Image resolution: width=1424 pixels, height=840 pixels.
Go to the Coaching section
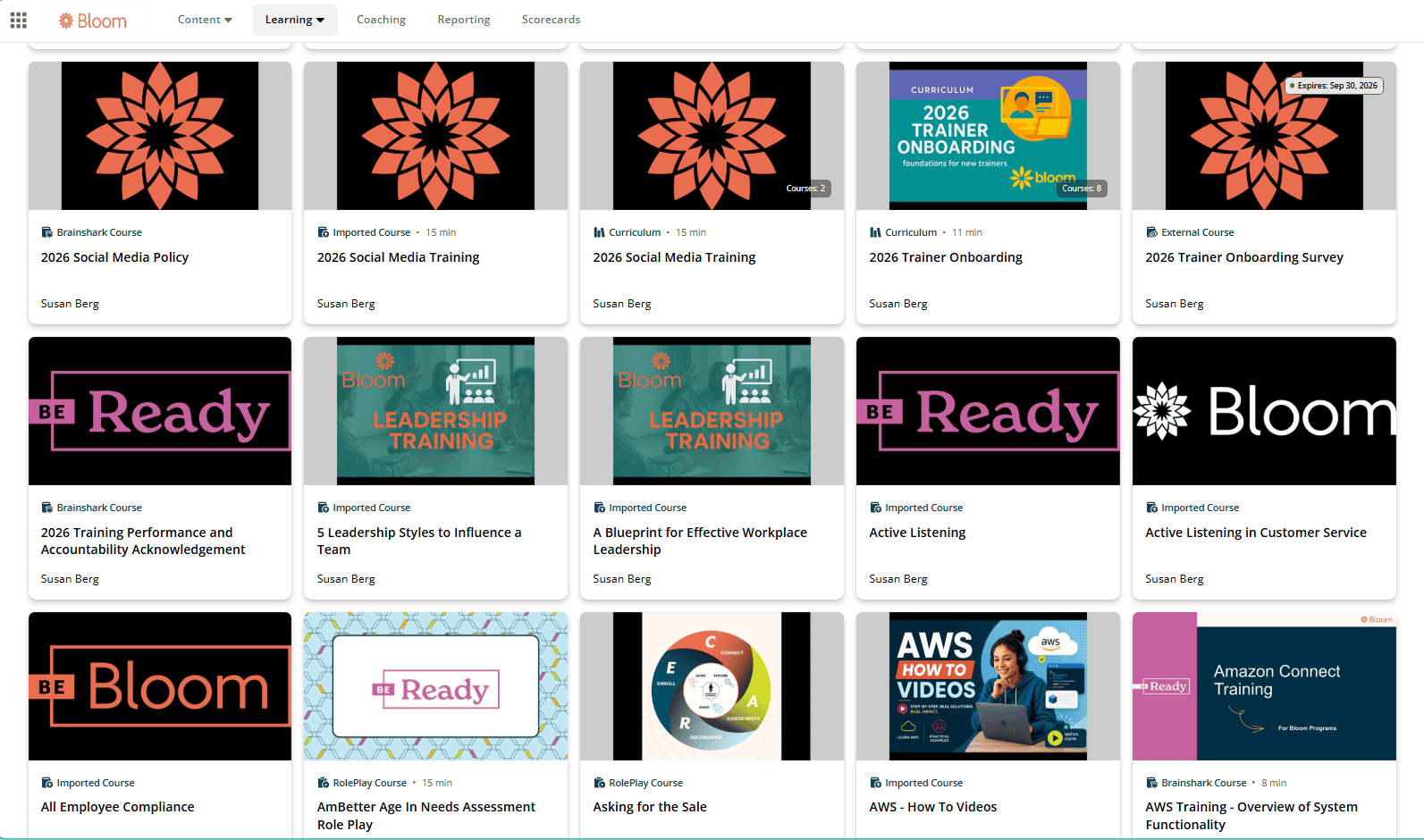pyautogui.click(x=381, y=20)
